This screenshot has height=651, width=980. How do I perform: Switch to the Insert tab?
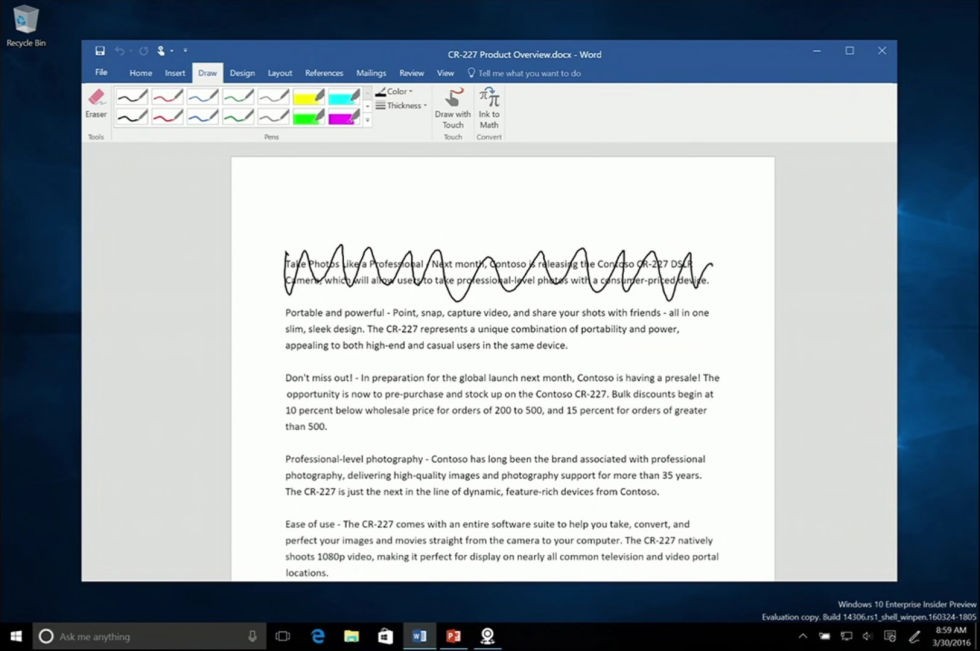click(x=175, y=73)
